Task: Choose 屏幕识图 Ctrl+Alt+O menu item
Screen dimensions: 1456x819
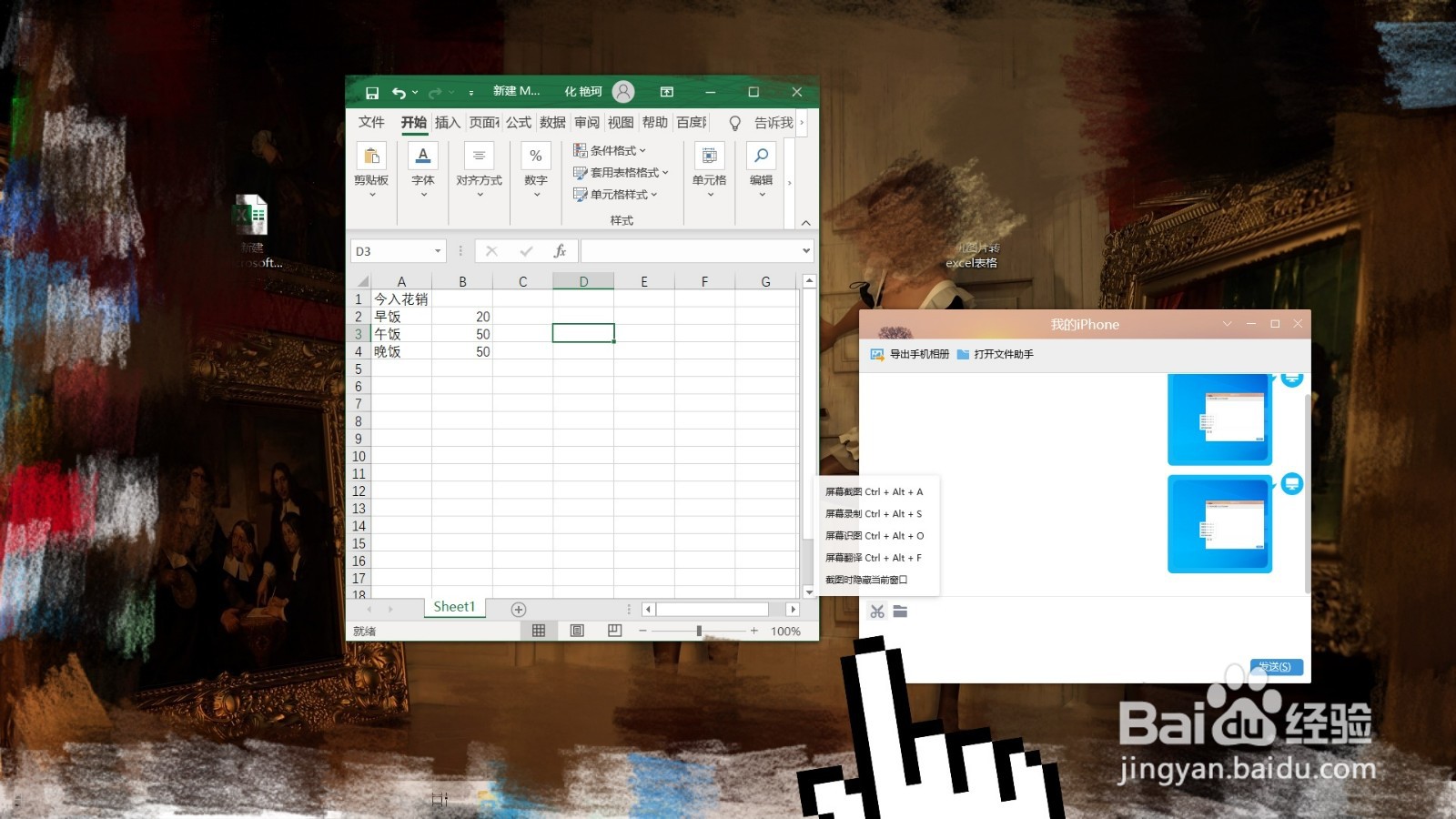Action: click(875, 536)
